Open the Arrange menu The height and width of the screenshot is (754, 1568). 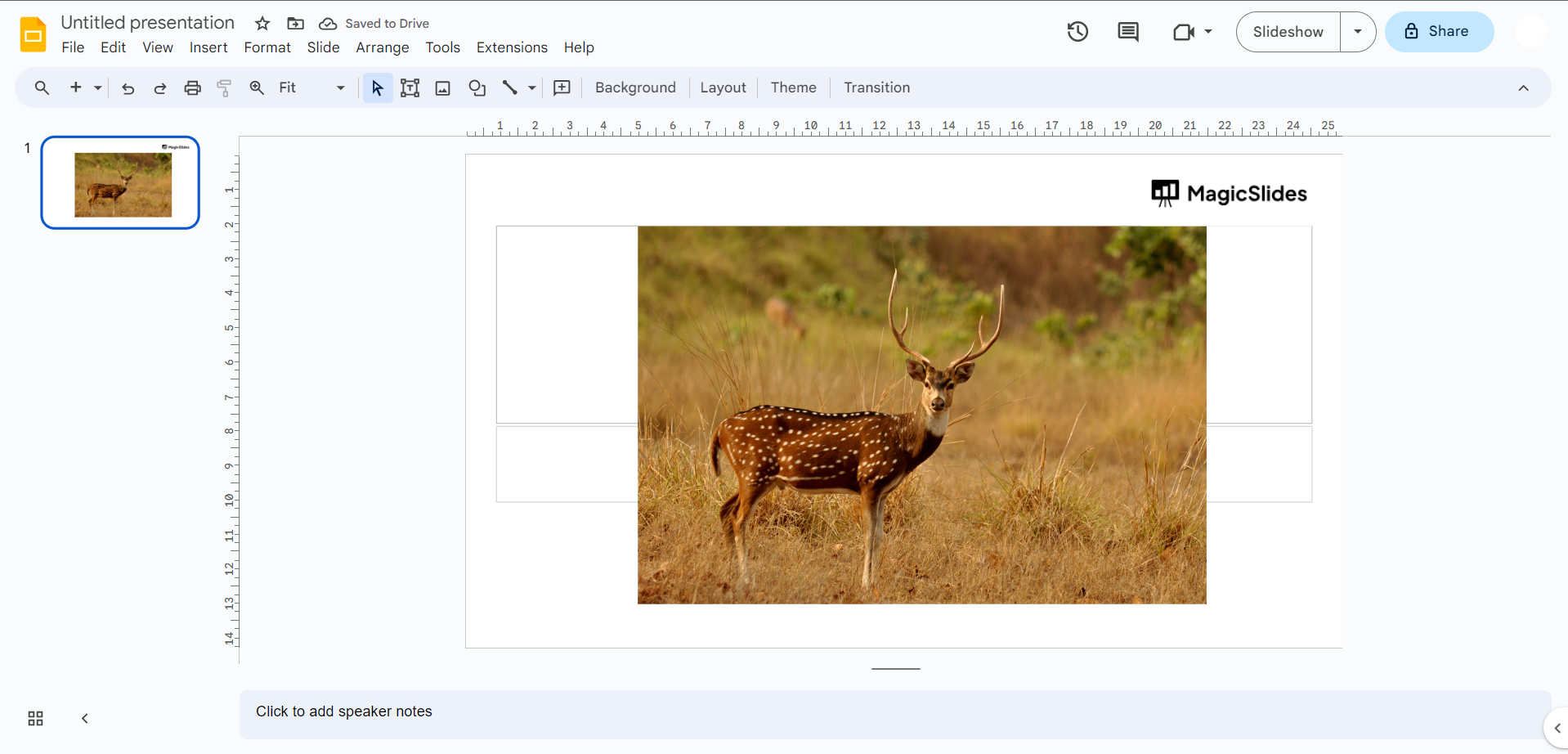382,47
